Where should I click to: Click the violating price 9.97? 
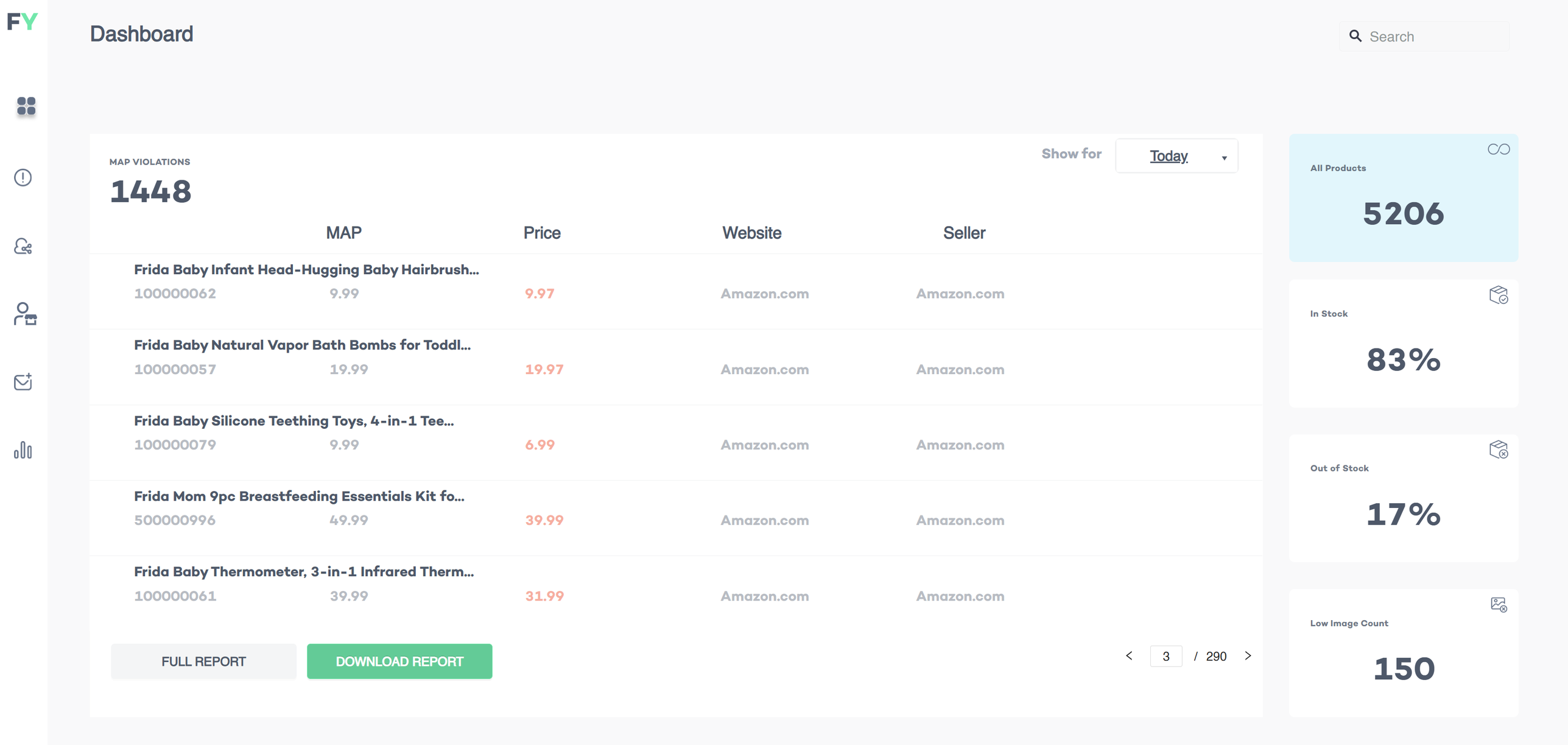[x=540, y=294]
